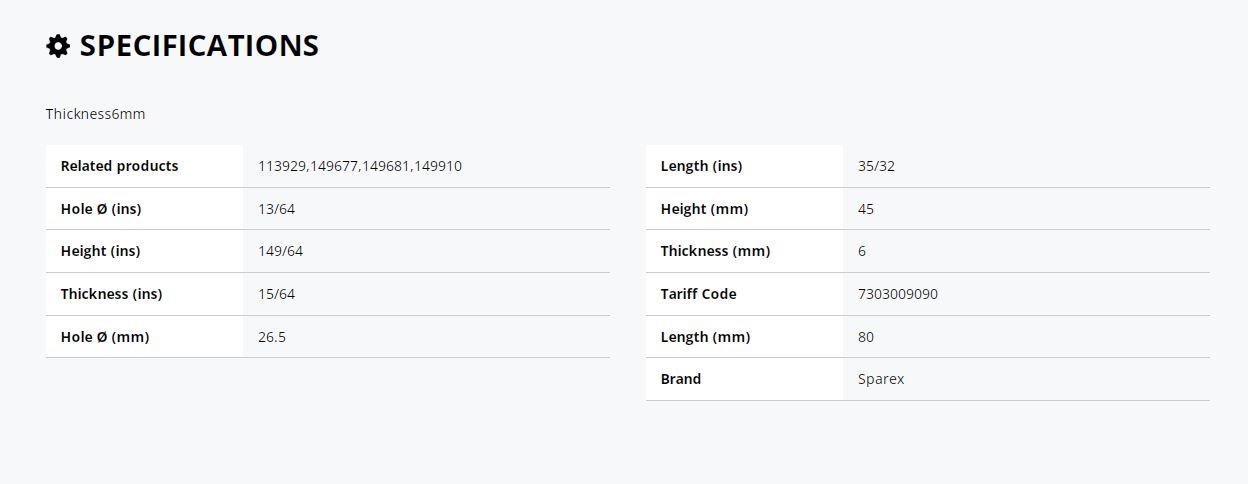Select the Hole Ø (ins) label

101,209
